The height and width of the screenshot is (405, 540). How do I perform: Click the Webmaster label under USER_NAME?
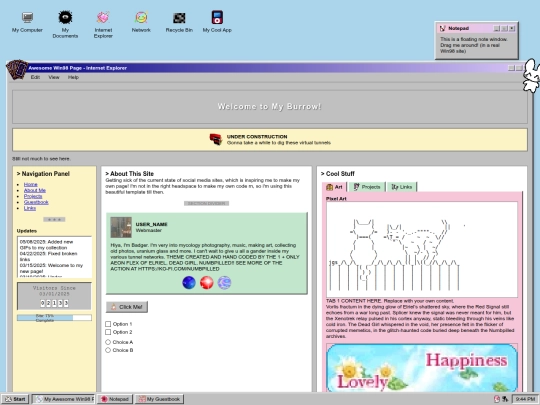(x=148, y=230)
